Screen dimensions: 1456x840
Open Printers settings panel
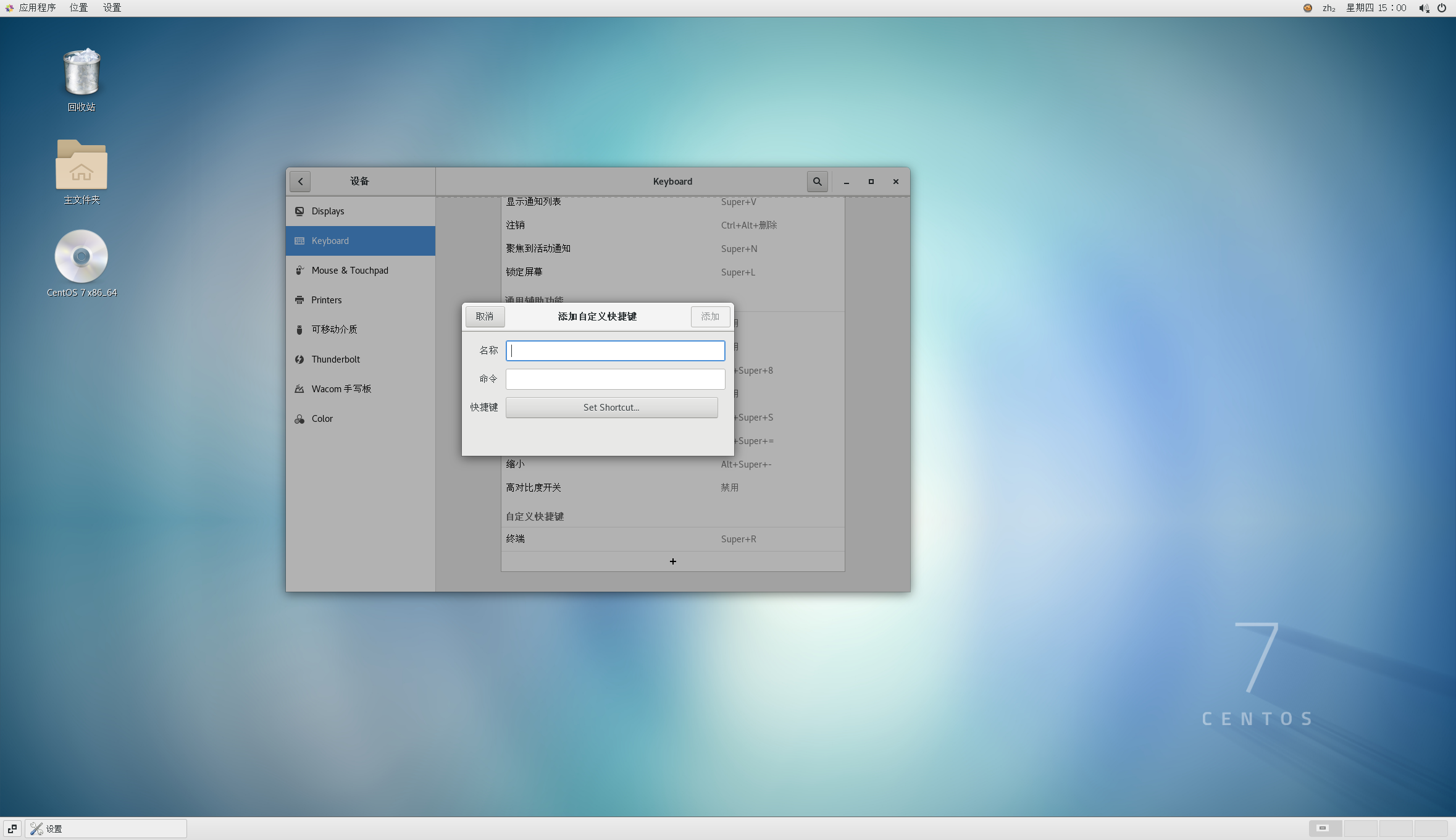pos(326,300)
